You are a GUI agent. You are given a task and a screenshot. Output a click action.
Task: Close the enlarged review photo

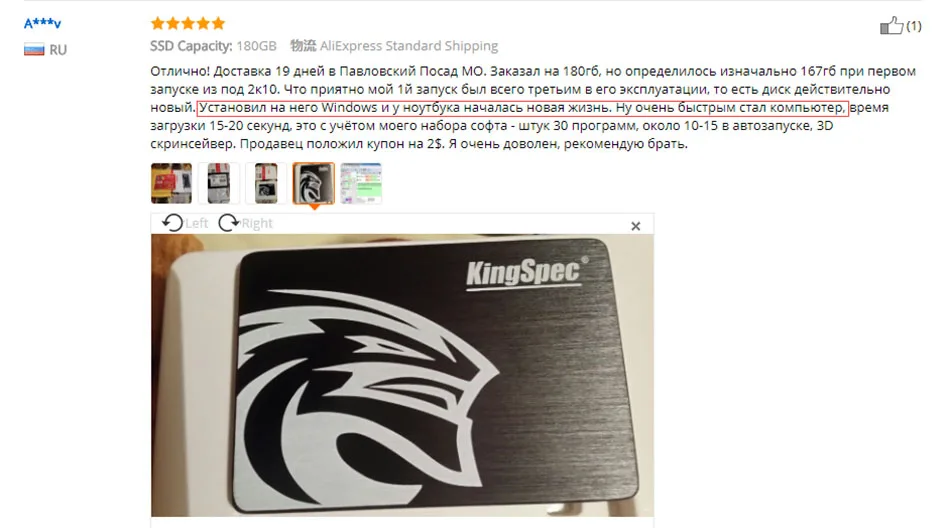pyautogui.click(x=636, y=226)
